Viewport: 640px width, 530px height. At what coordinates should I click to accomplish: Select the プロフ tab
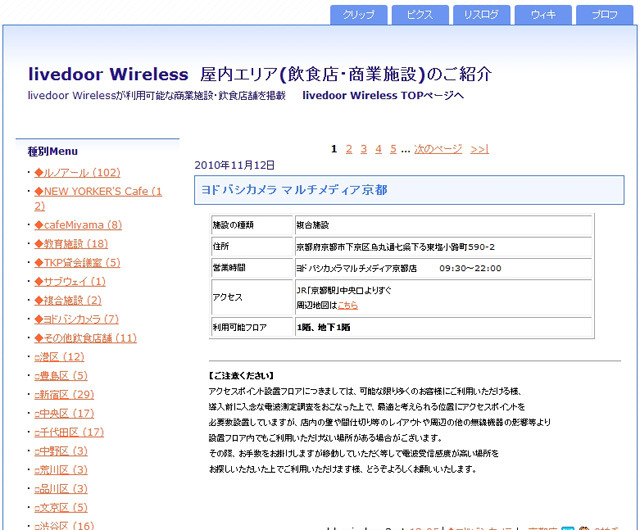(x=604, y=15)
